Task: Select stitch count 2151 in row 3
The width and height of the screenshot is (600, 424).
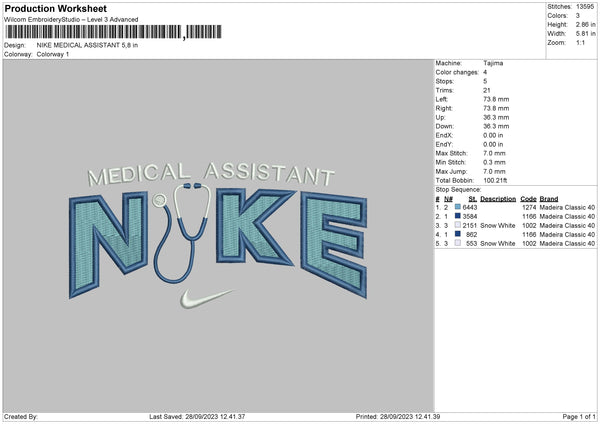Action: coord(470,225)
